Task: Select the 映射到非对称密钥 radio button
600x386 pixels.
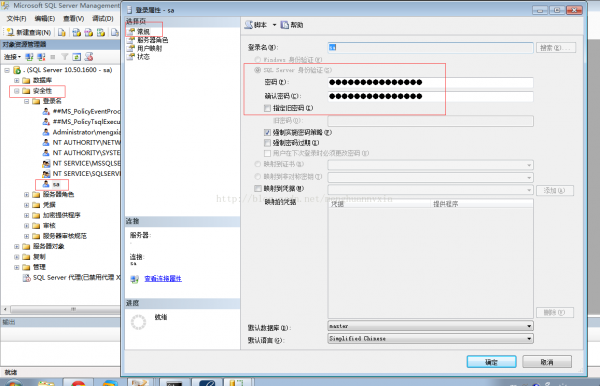Action: tap(258, 176)
